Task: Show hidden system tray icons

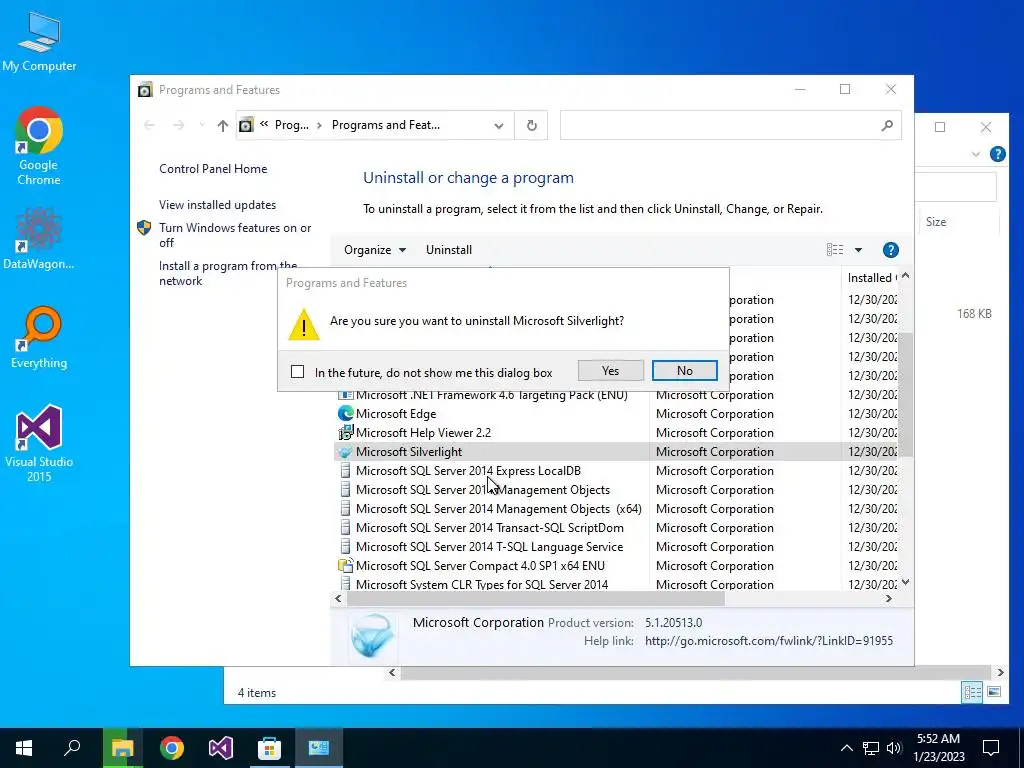Action: [x=846, y=748]
